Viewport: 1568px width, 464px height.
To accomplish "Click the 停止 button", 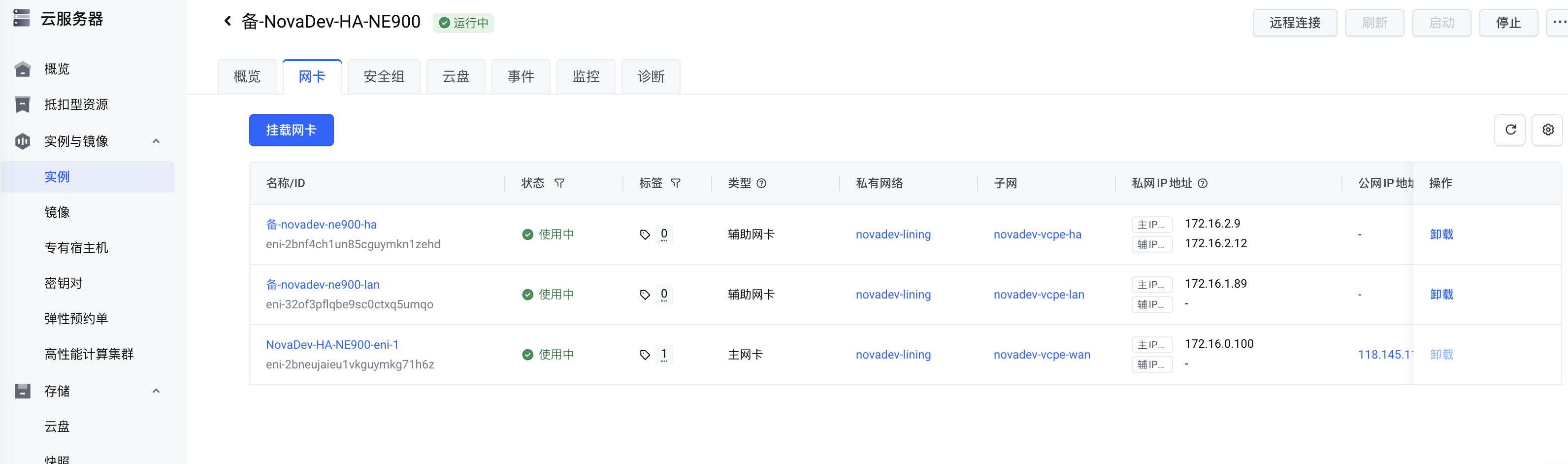I will point(1508,23).
